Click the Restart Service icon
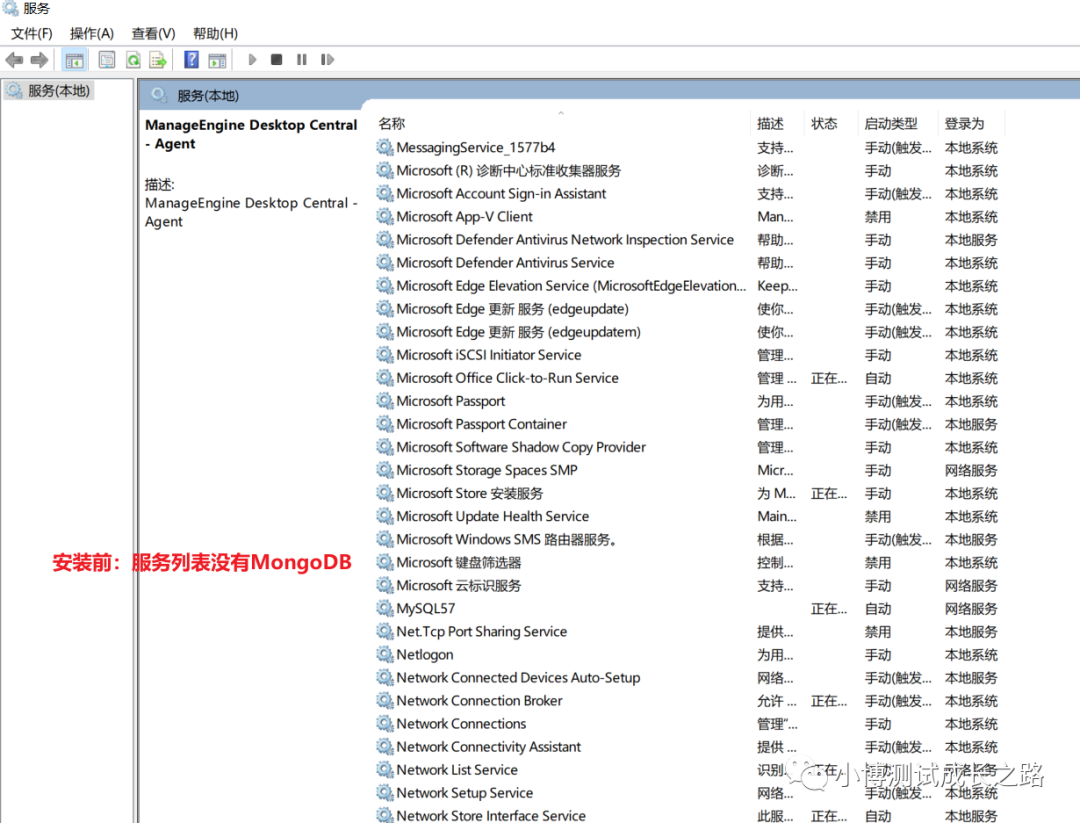1080x823 pixels. [327, 60]
